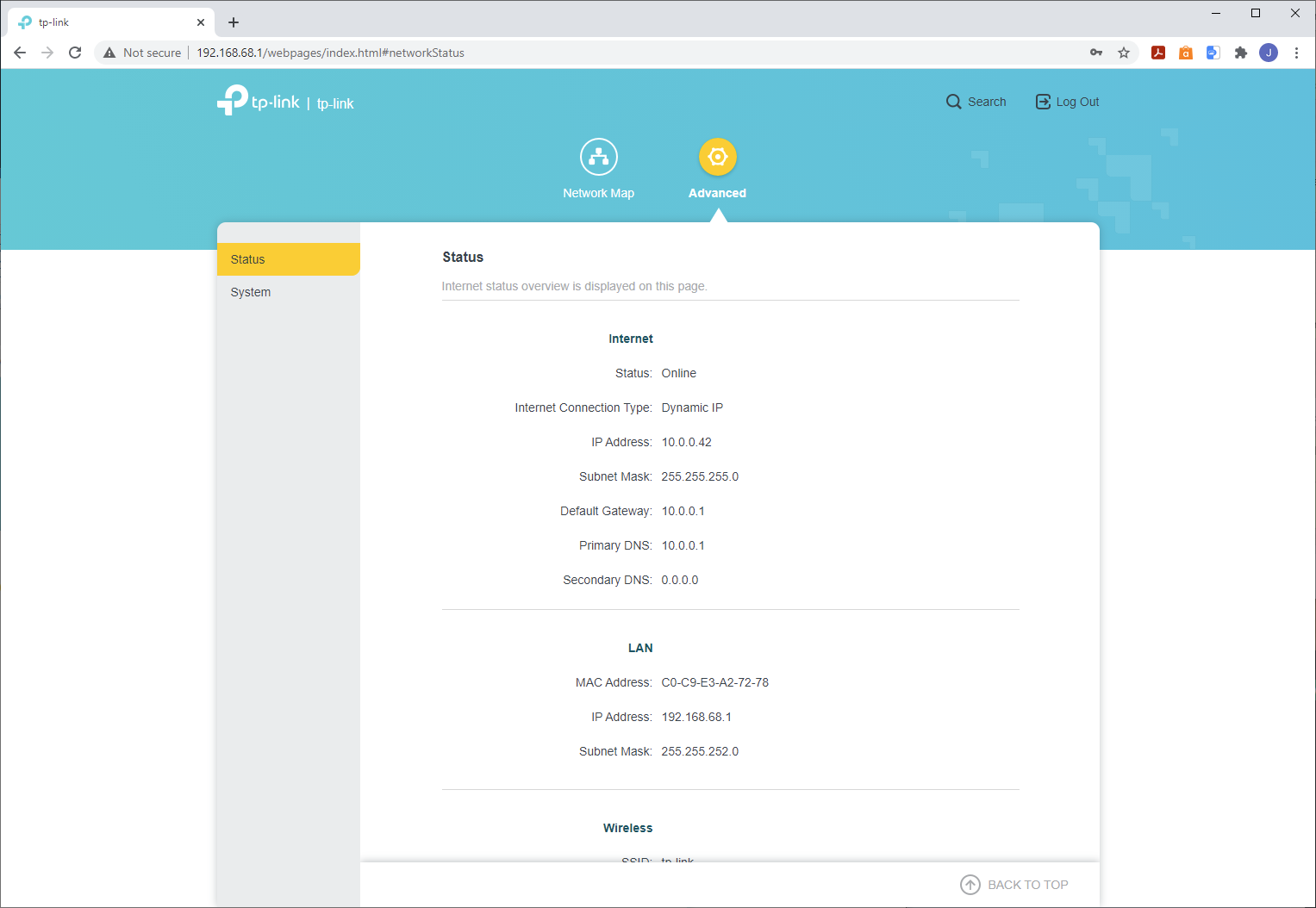The image size is (1316, 908).
Task: Switch to the tp-link browser tab
Action: [x=110, y=22]
